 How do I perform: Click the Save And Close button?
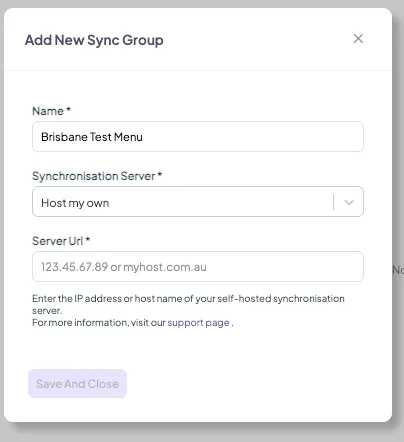click(77, 384)
